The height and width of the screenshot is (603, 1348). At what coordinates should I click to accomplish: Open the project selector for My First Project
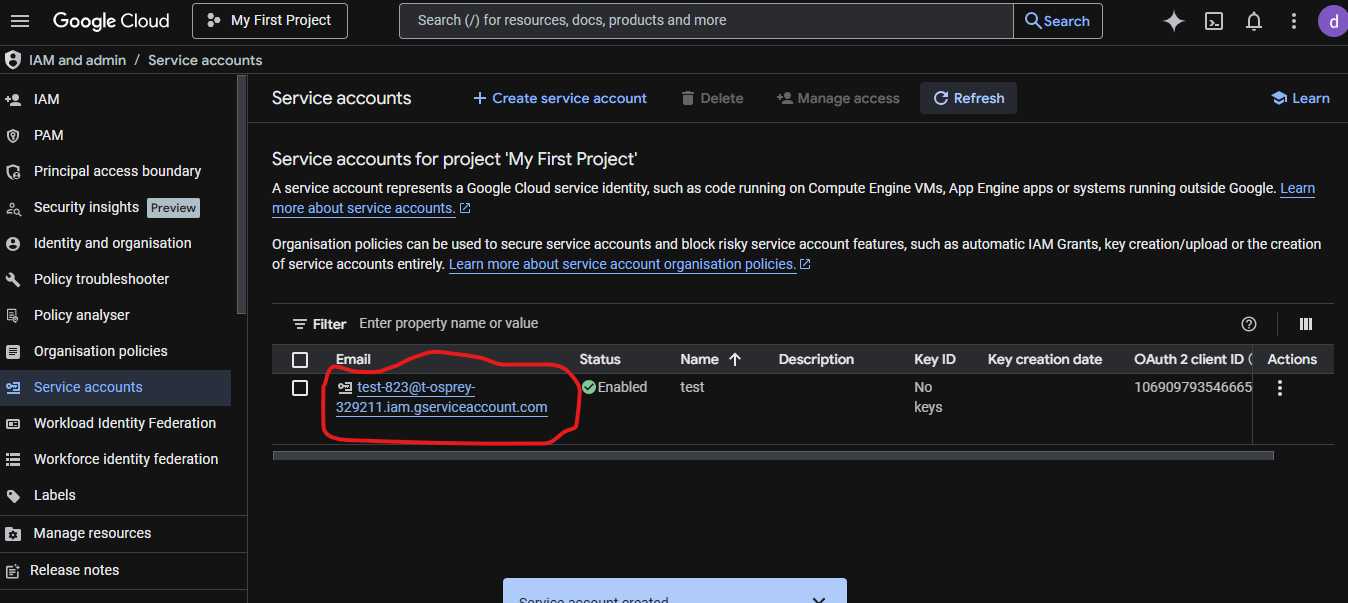tap(269, 20)
